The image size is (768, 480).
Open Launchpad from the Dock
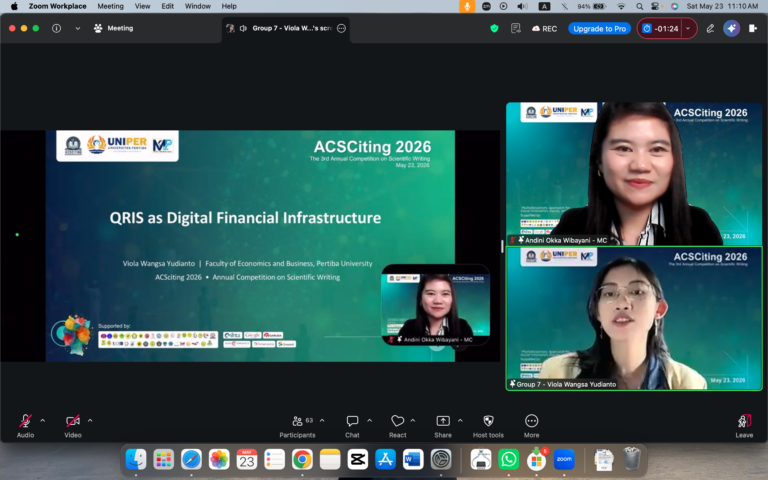coord(163,459)
